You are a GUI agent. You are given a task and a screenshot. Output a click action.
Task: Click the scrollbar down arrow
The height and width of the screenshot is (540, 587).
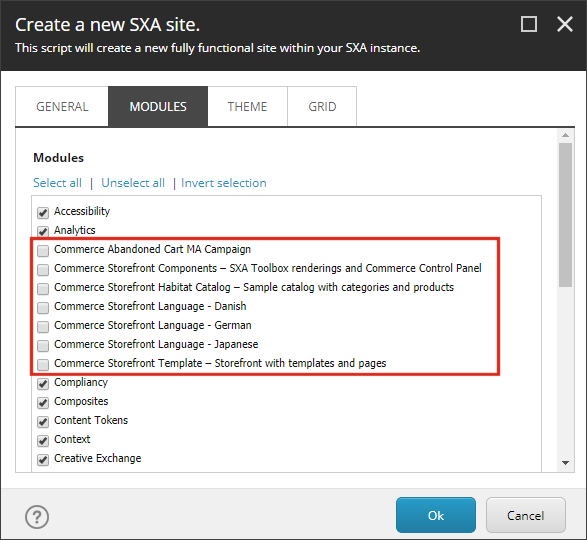pos(565,463)
